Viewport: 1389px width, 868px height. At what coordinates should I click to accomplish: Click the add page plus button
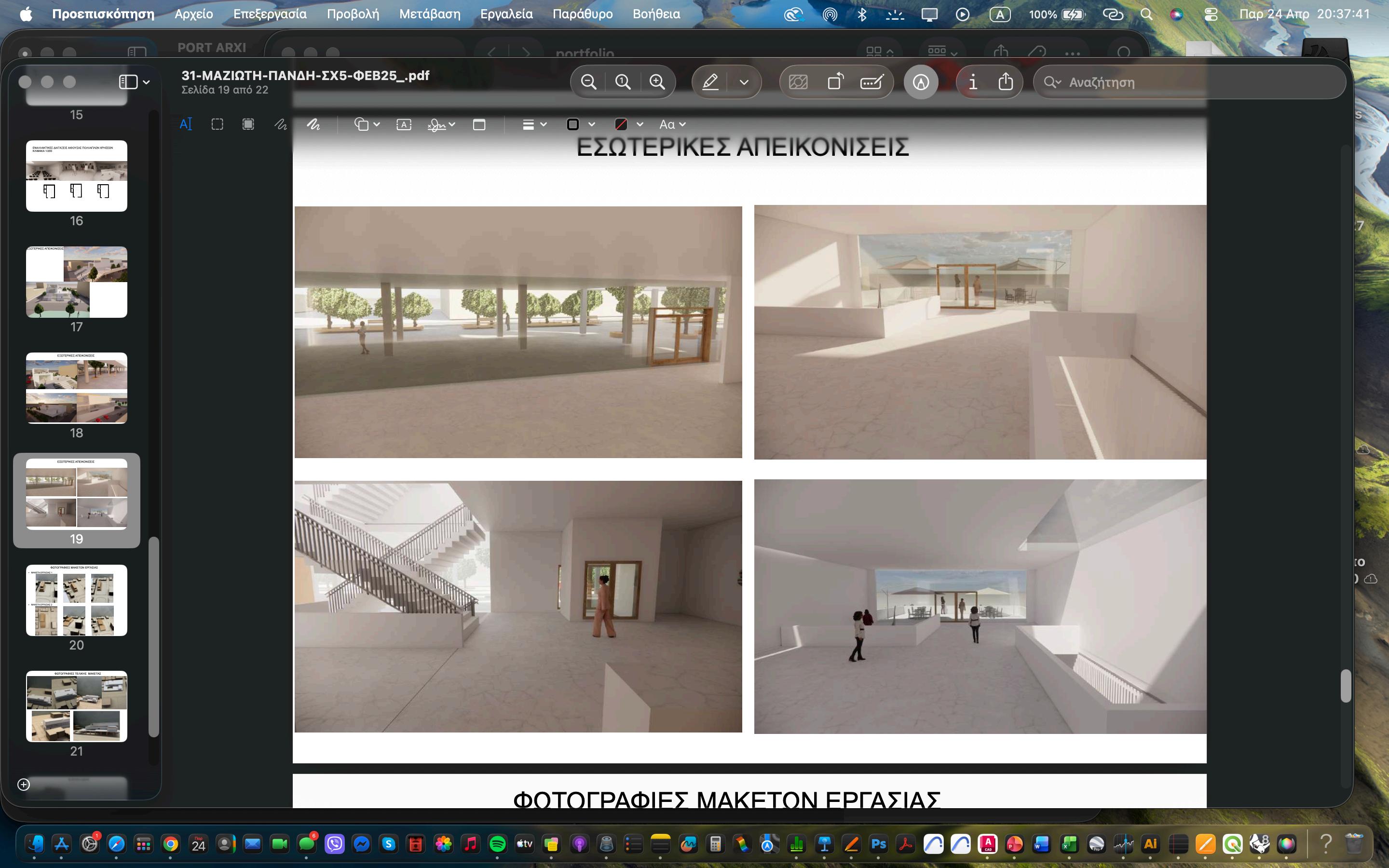coord(24,784)
